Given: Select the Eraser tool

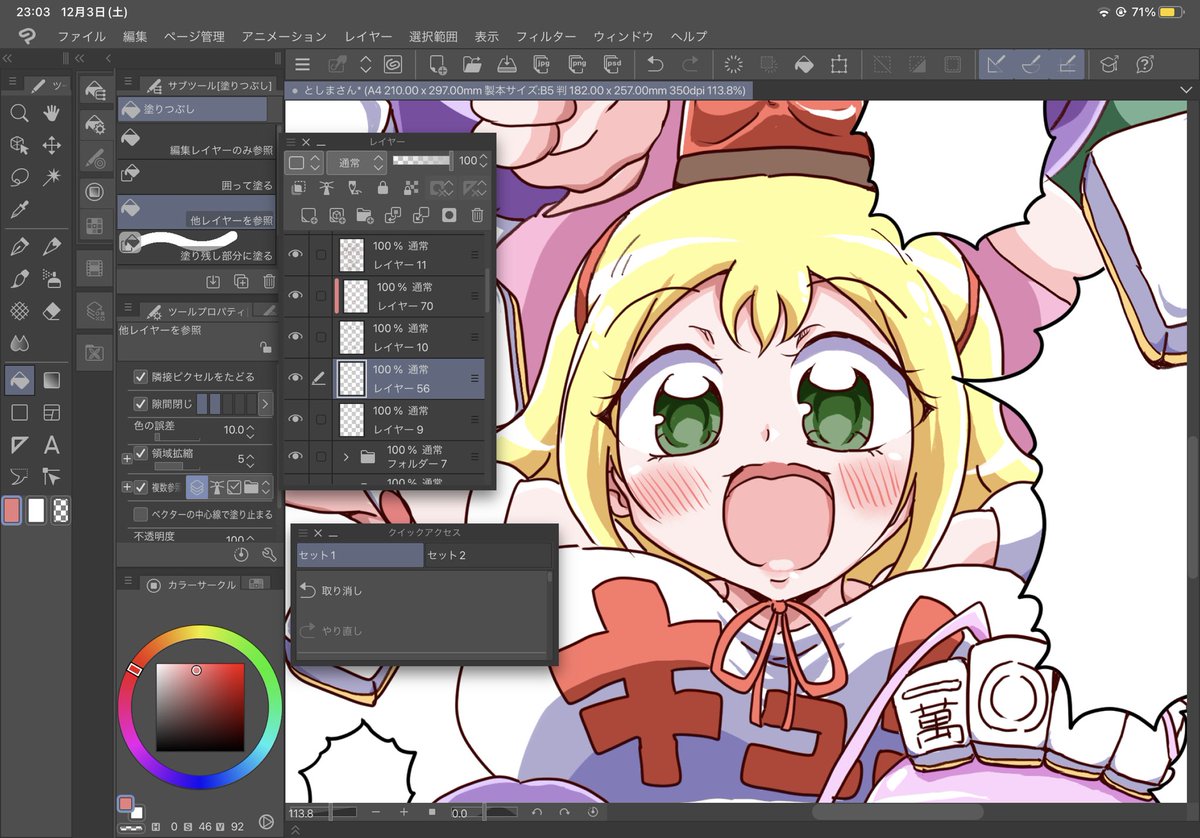Looking at the screenshot, I should pos(53,312).
